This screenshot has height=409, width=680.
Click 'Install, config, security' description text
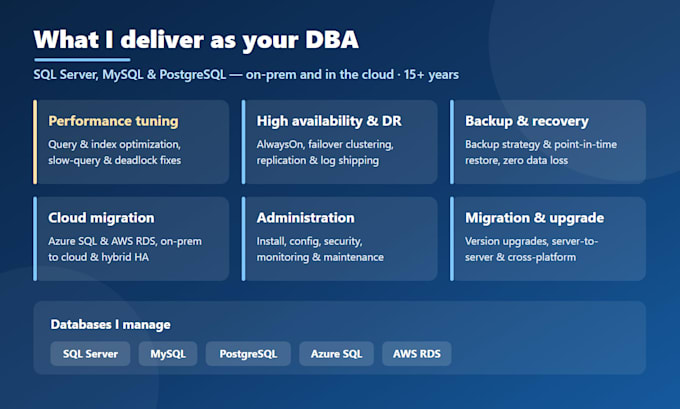click(x=320, y=249)
